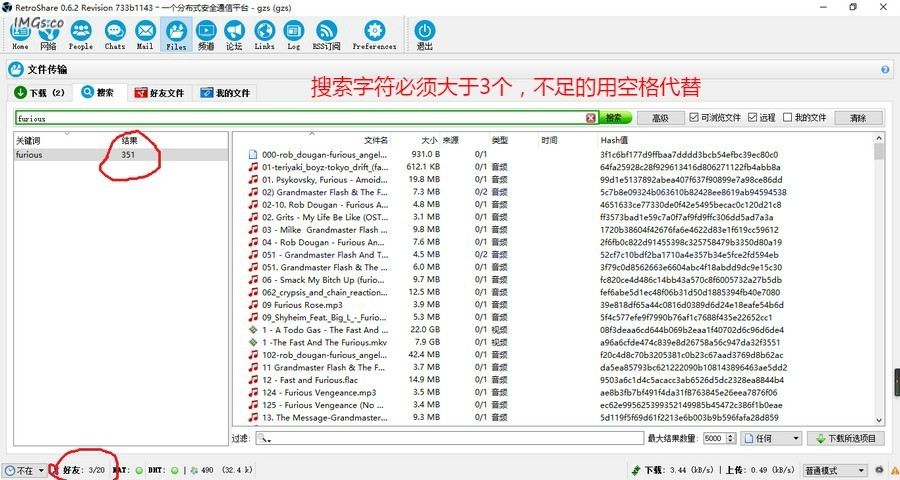Viewport: 900px width, 480px height.
Task: Click the blue help question mark icon
Action: [885, 69]
